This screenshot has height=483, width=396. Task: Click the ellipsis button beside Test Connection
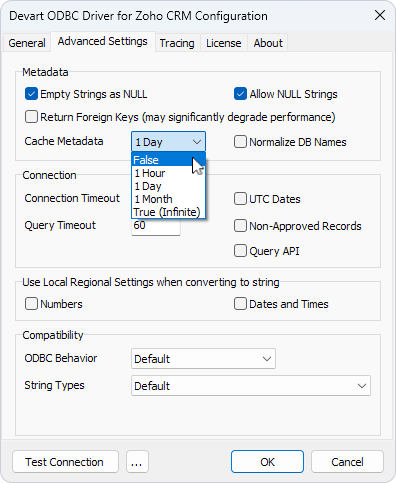[x=137, y=462]
